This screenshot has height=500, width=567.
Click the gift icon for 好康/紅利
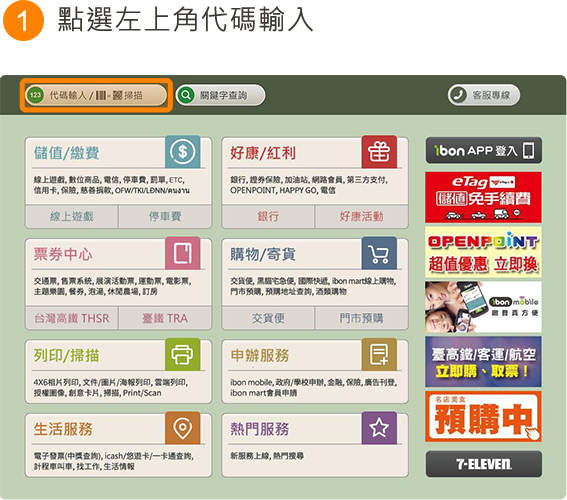click(379, 151)
